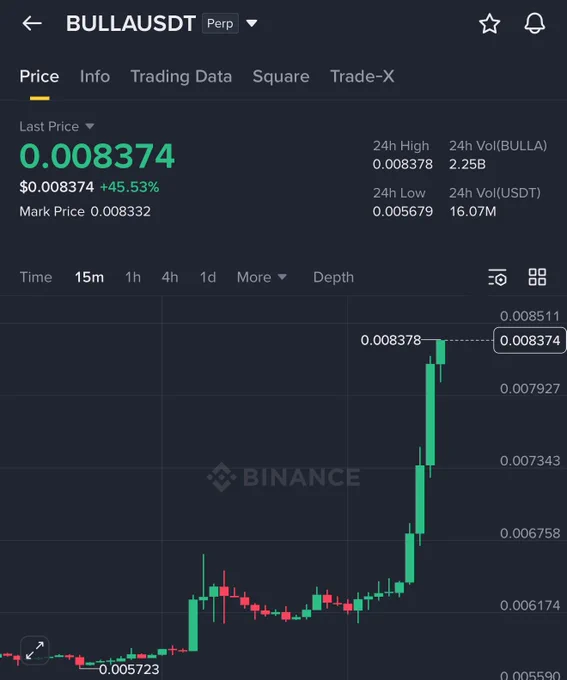Viewport: 567px width, 680px height.
Task: Tap the 0.007343 axis price label
Action: click(x=530, y=461)
